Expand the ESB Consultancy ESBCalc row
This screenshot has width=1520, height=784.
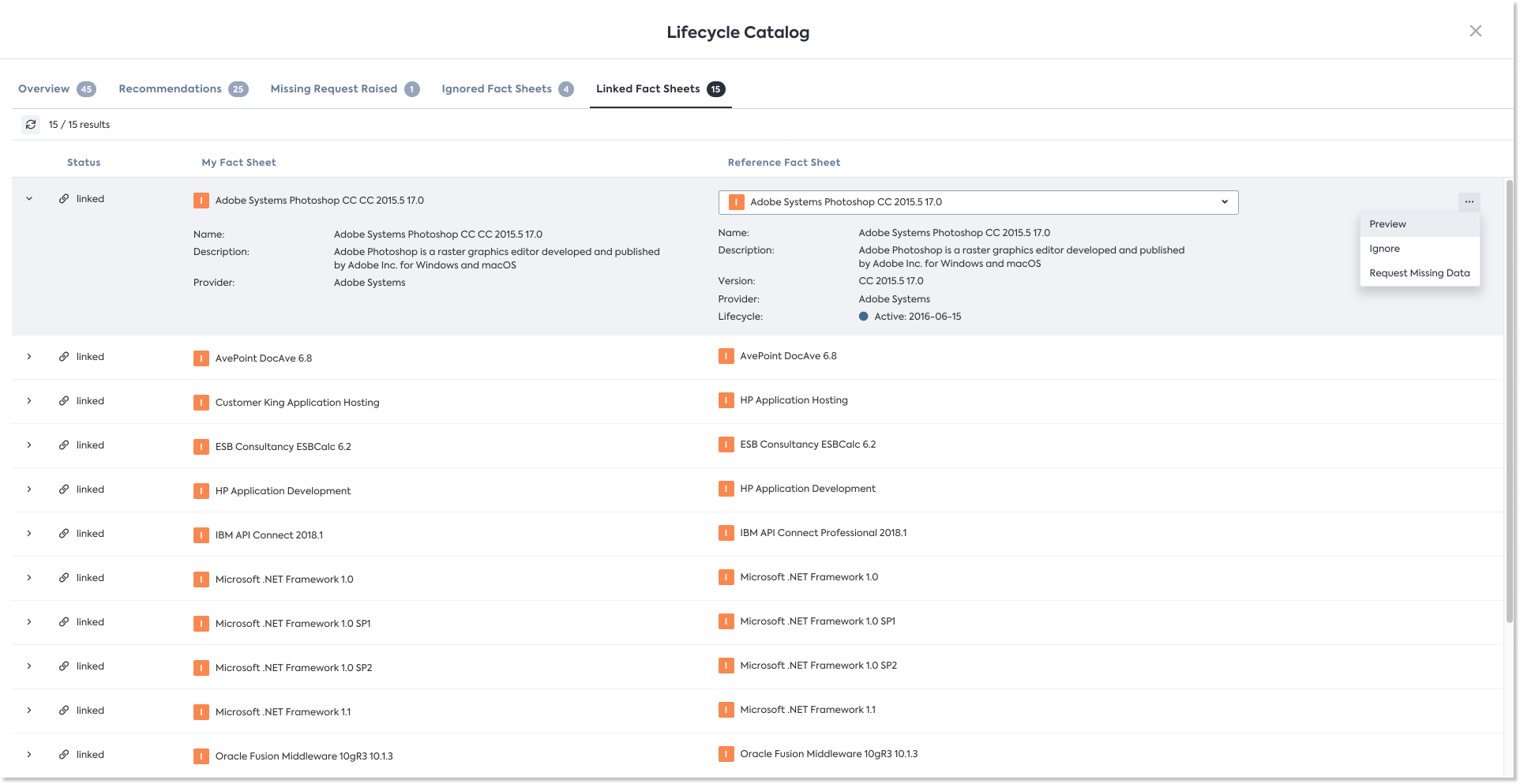pyautogui.click(x=29, y=445)
